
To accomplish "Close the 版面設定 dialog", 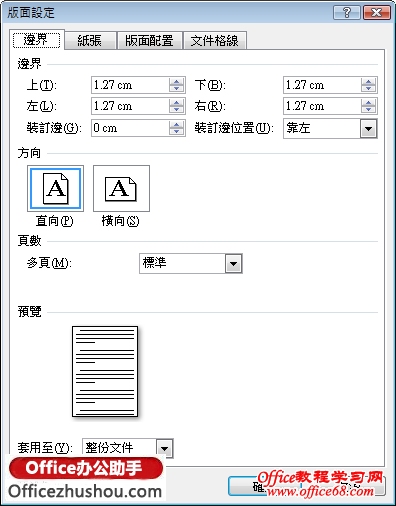I will (377, 13).
